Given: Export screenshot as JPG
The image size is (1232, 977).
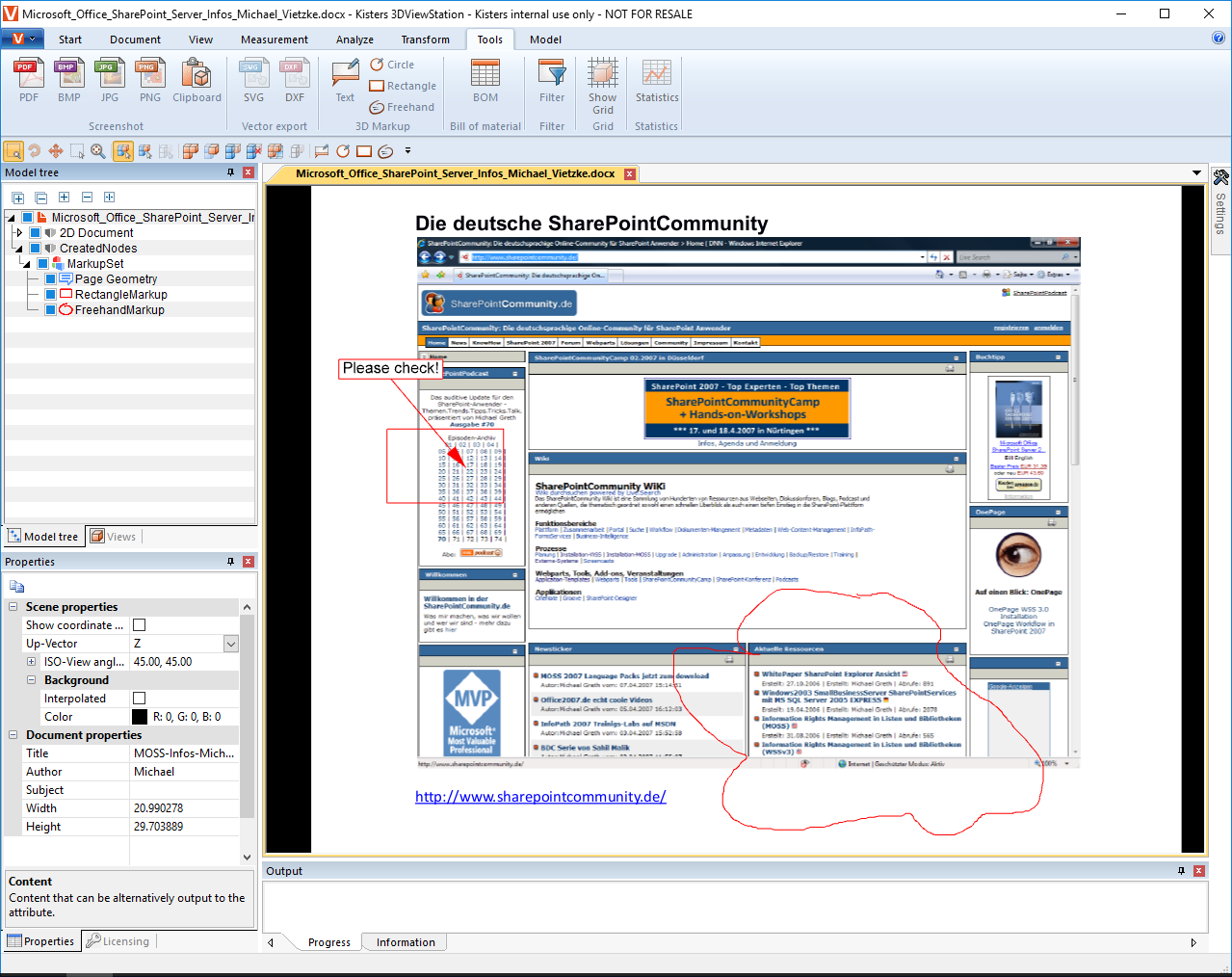Looking at the screenshot, I should click(x=110, y=80).
